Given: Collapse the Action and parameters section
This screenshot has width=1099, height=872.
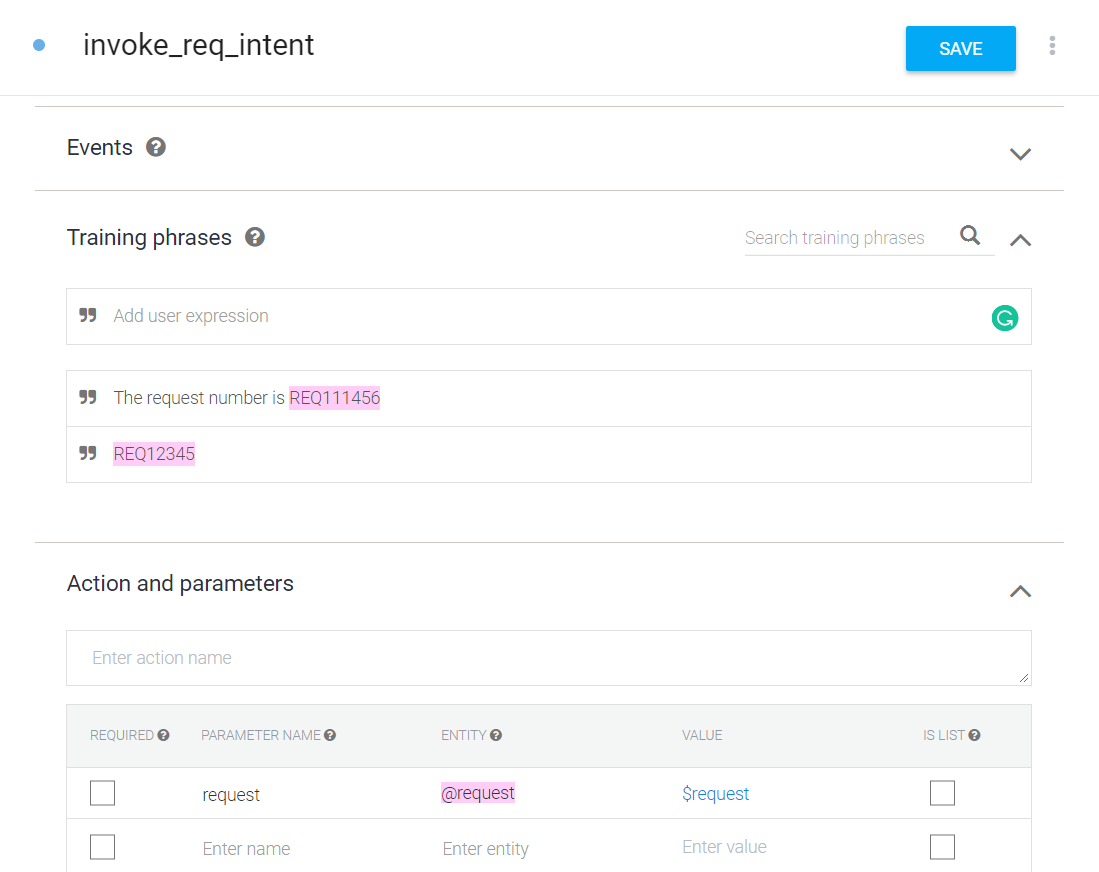Looking at the screenshot, I should pyautogui.click(x=1019, y=591).
